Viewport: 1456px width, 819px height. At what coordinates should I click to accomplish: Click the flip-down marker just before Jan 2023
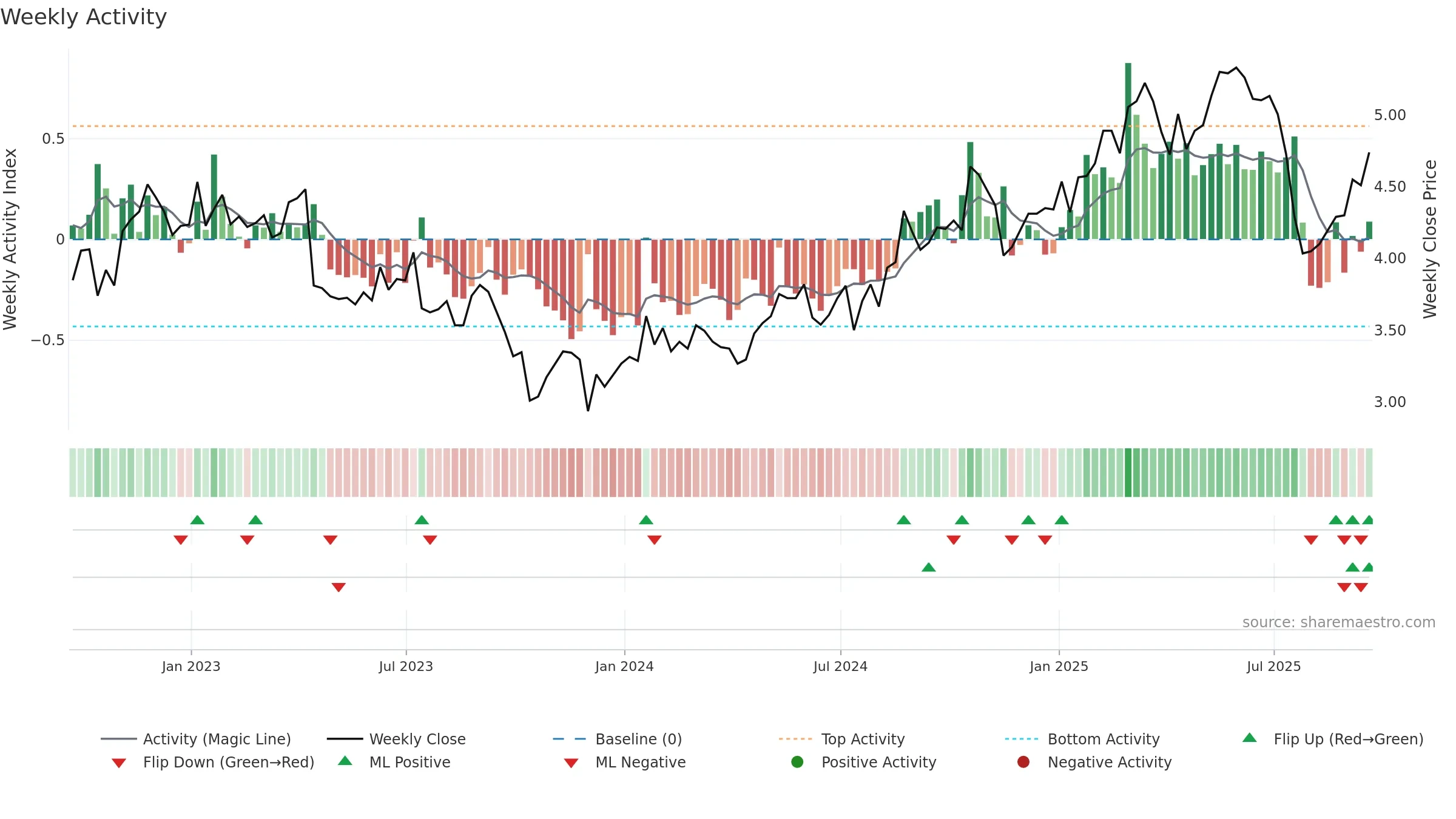tap(181, 540)
